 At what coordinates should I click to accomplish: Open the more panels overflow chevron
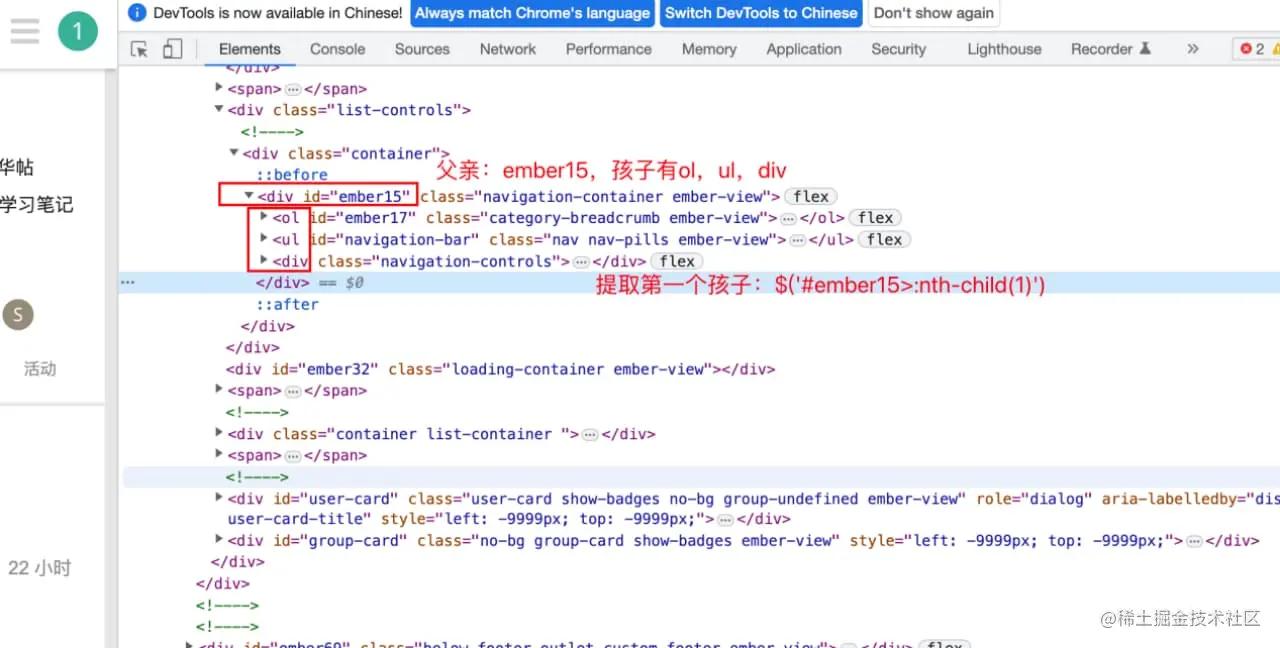click(1191, 47)
